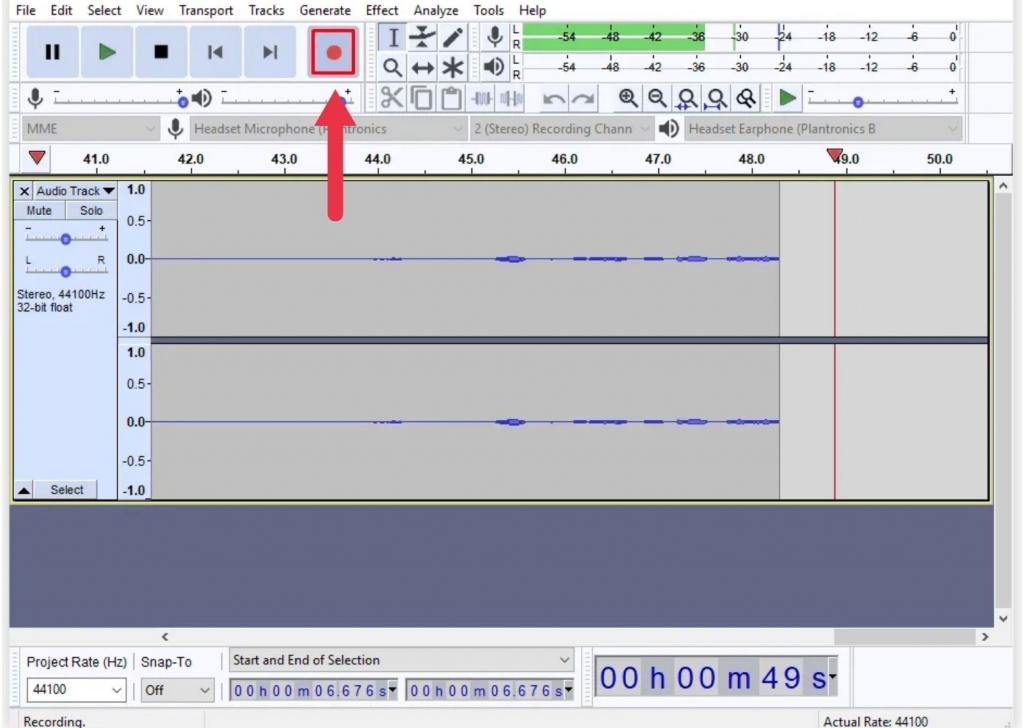Click the Copy icon

[421, 99]
